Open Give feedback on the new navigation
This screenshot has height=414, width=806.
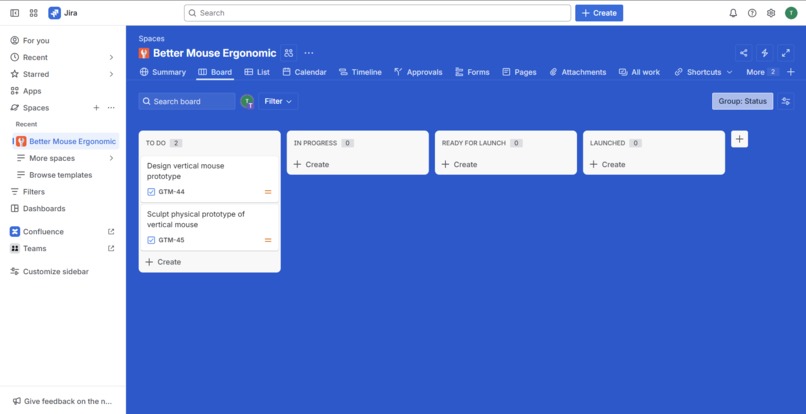(62, 401)
